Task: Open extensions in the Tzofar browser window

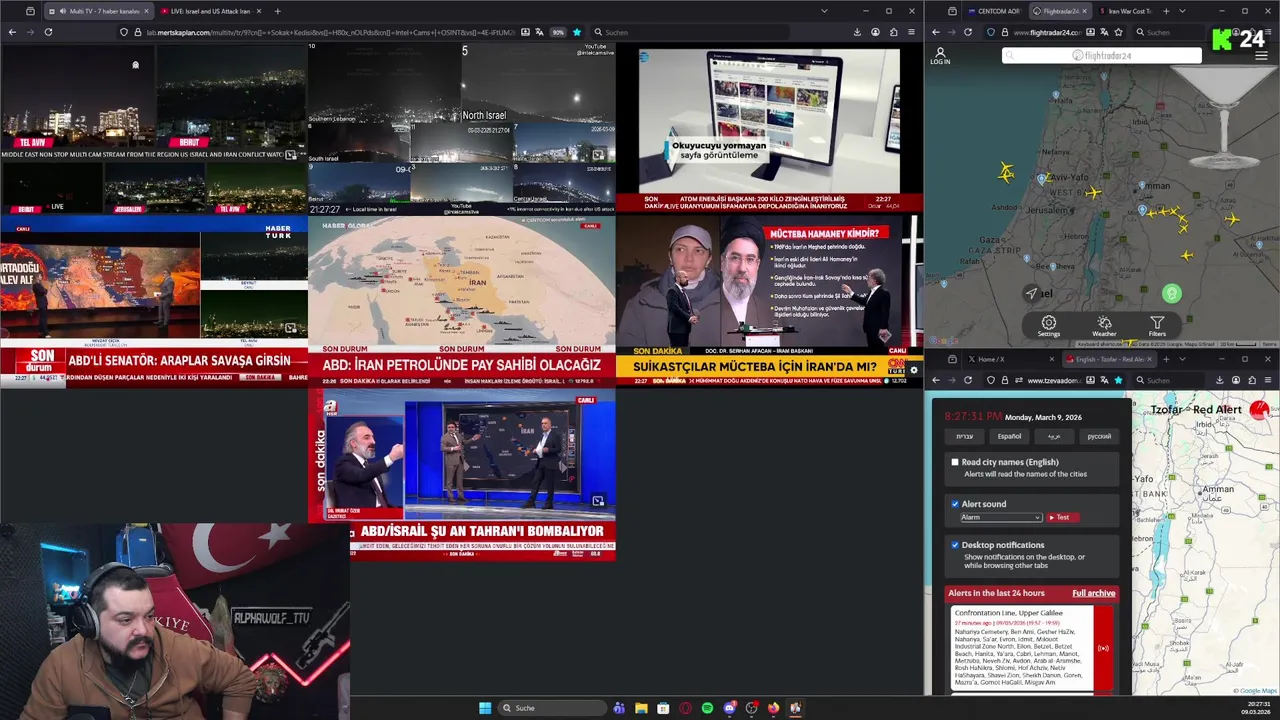Action: click(1252, 380)
